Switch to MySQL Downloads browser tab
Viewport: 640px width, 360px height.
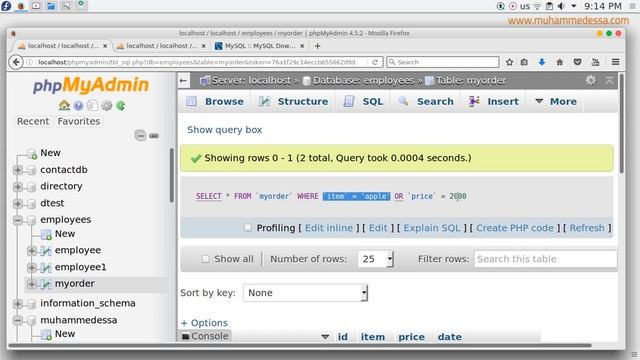(x=260, y=46)
